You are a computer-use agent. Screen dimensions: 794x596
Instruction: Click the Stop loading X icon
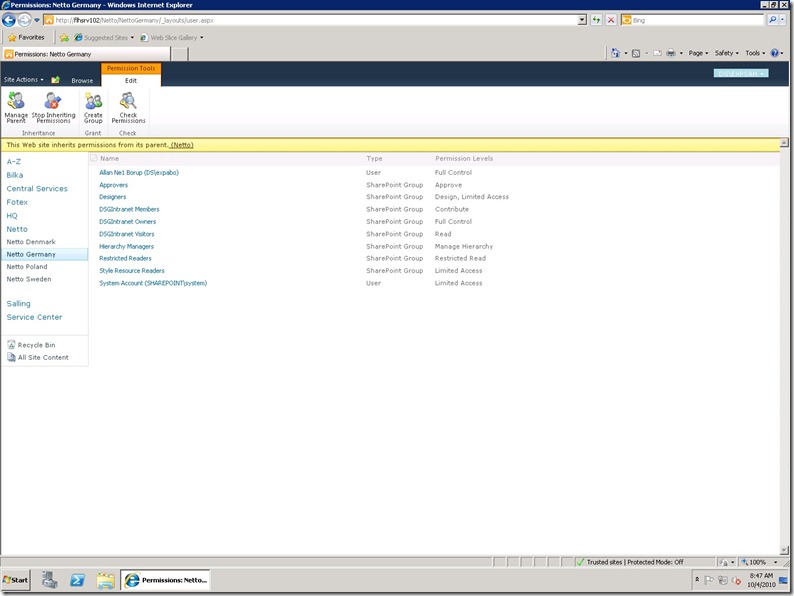pos(611,20)
